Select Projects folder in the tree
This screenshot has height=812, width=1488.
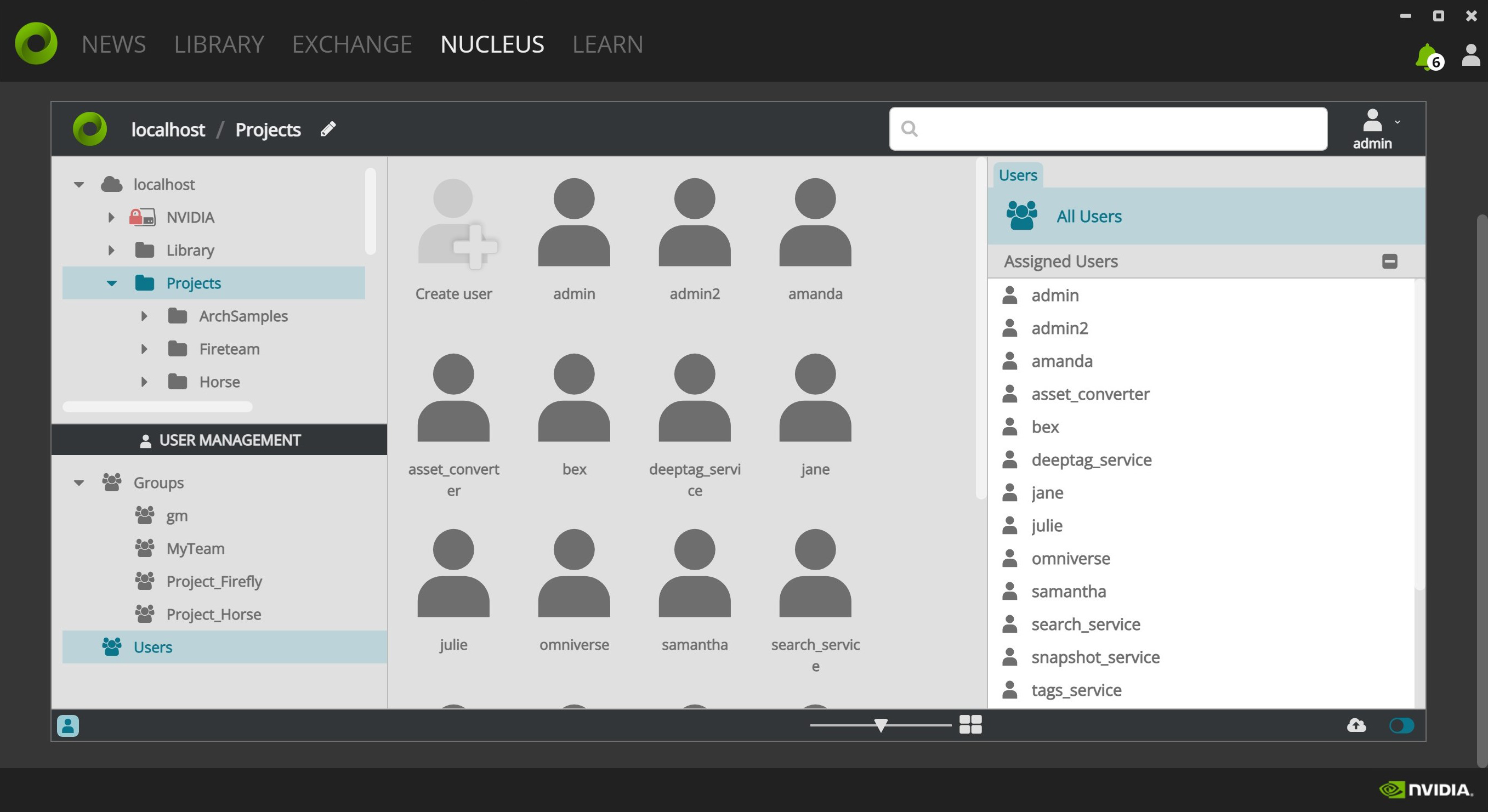(214, 283)
